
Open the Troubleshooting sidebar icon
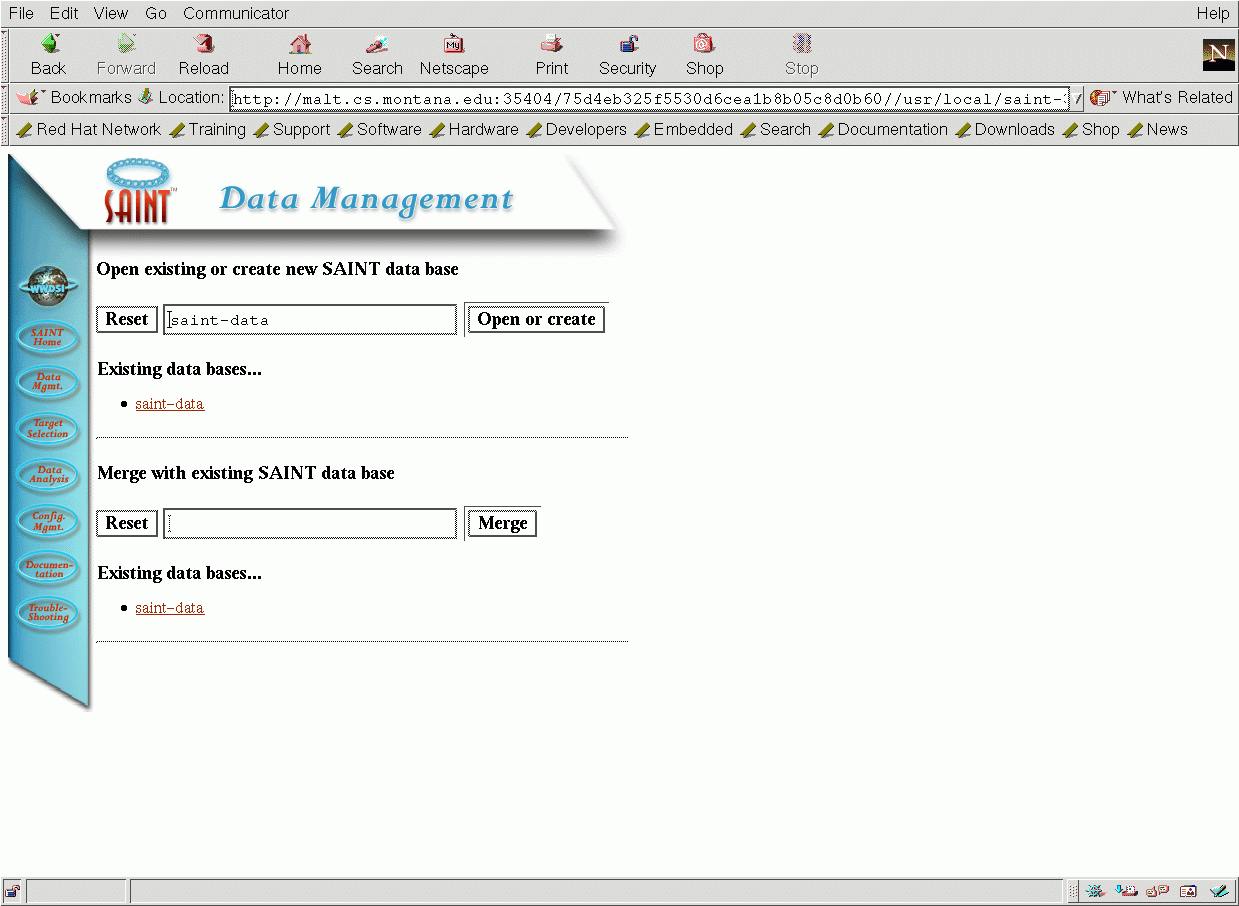coord(47,613)
